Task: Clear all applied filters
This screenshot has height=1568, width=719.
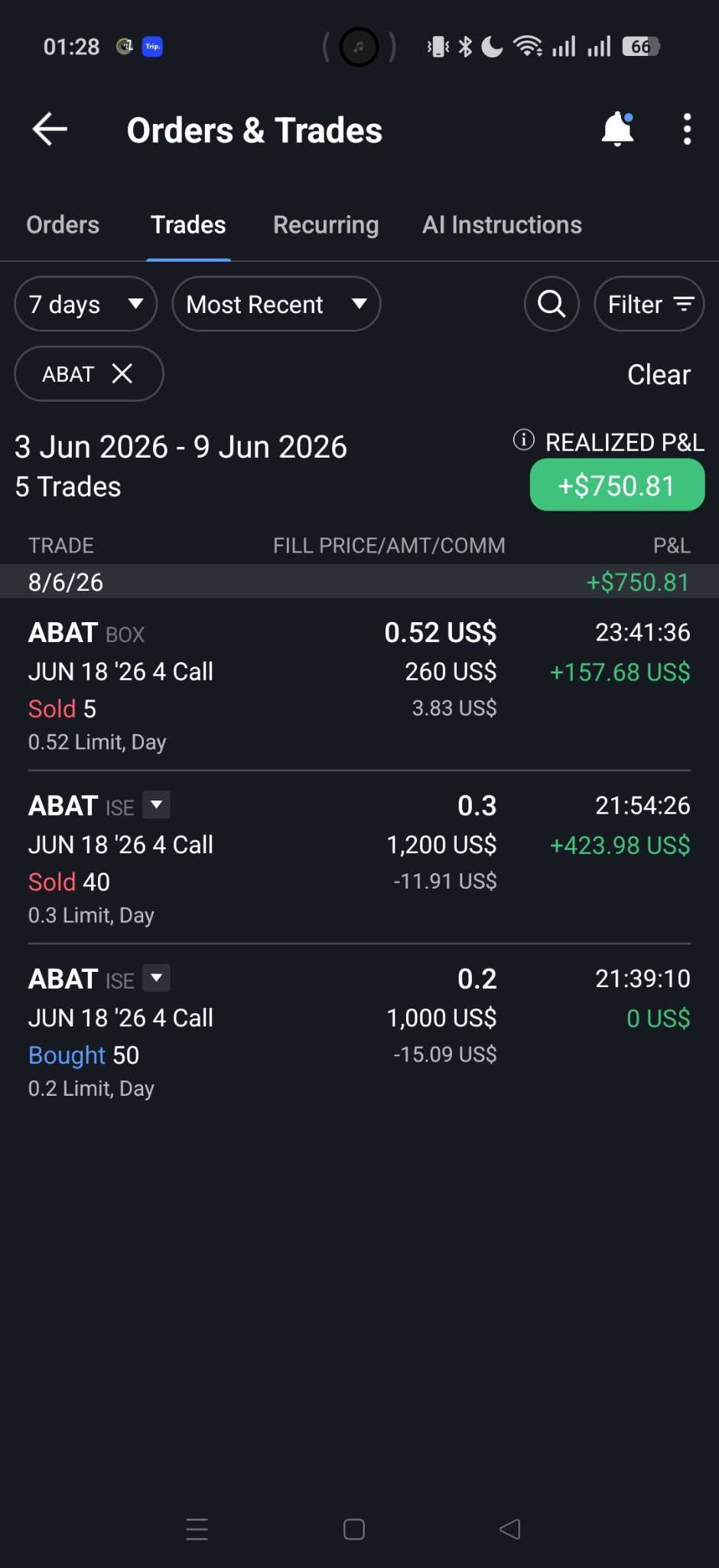Action: click(x=659, y=374)
